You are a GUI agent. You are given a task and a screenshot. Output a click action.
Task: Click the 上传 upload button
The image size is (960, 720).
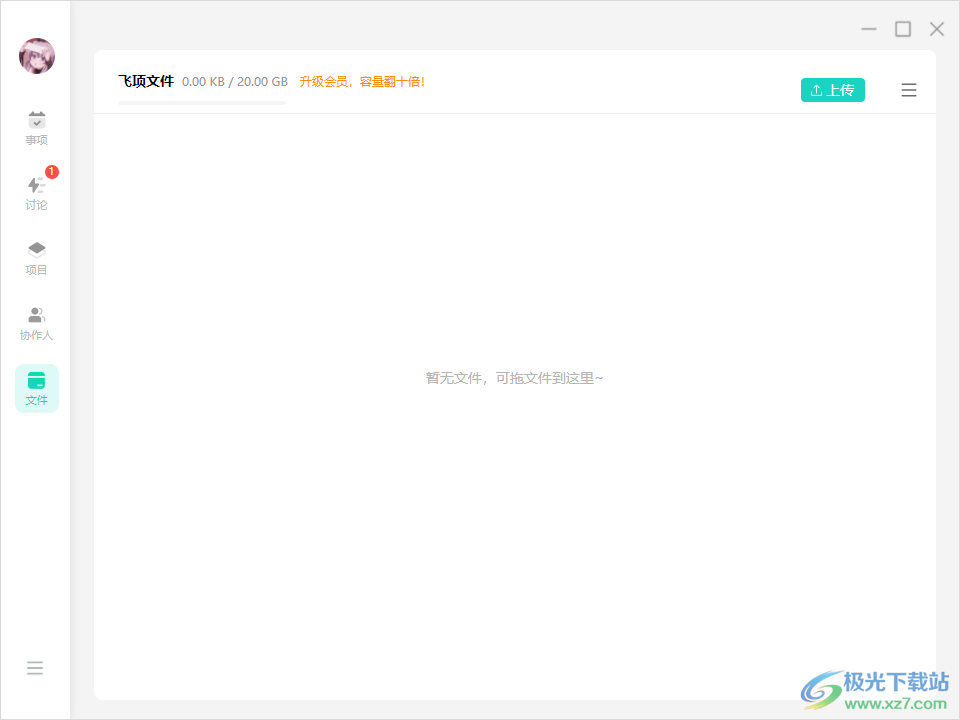832,90
